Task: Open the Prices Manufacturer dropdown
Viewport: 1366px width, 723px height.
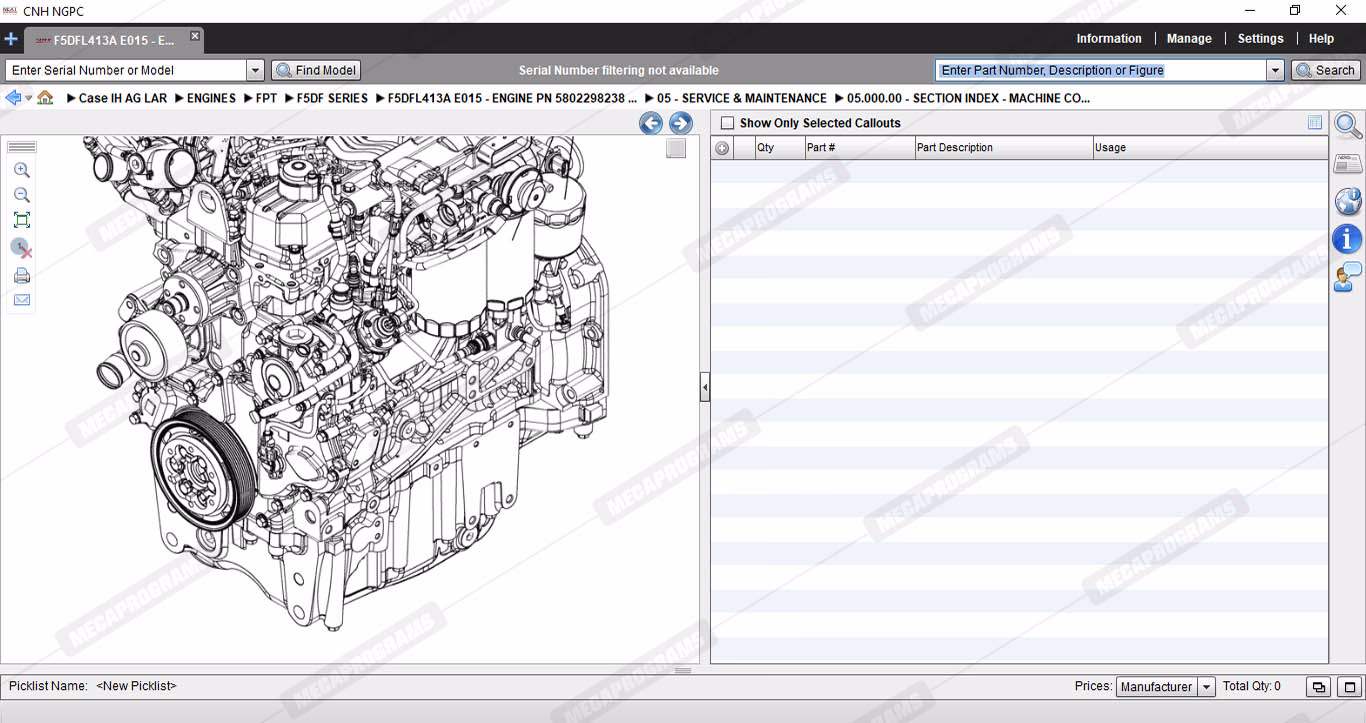Action: 1206,687
